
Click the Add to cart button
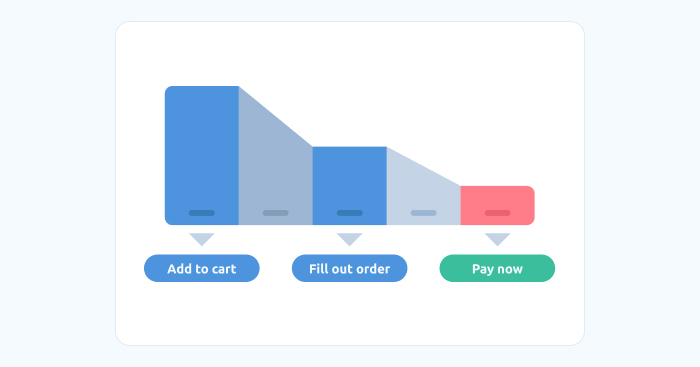click(202, 268)
